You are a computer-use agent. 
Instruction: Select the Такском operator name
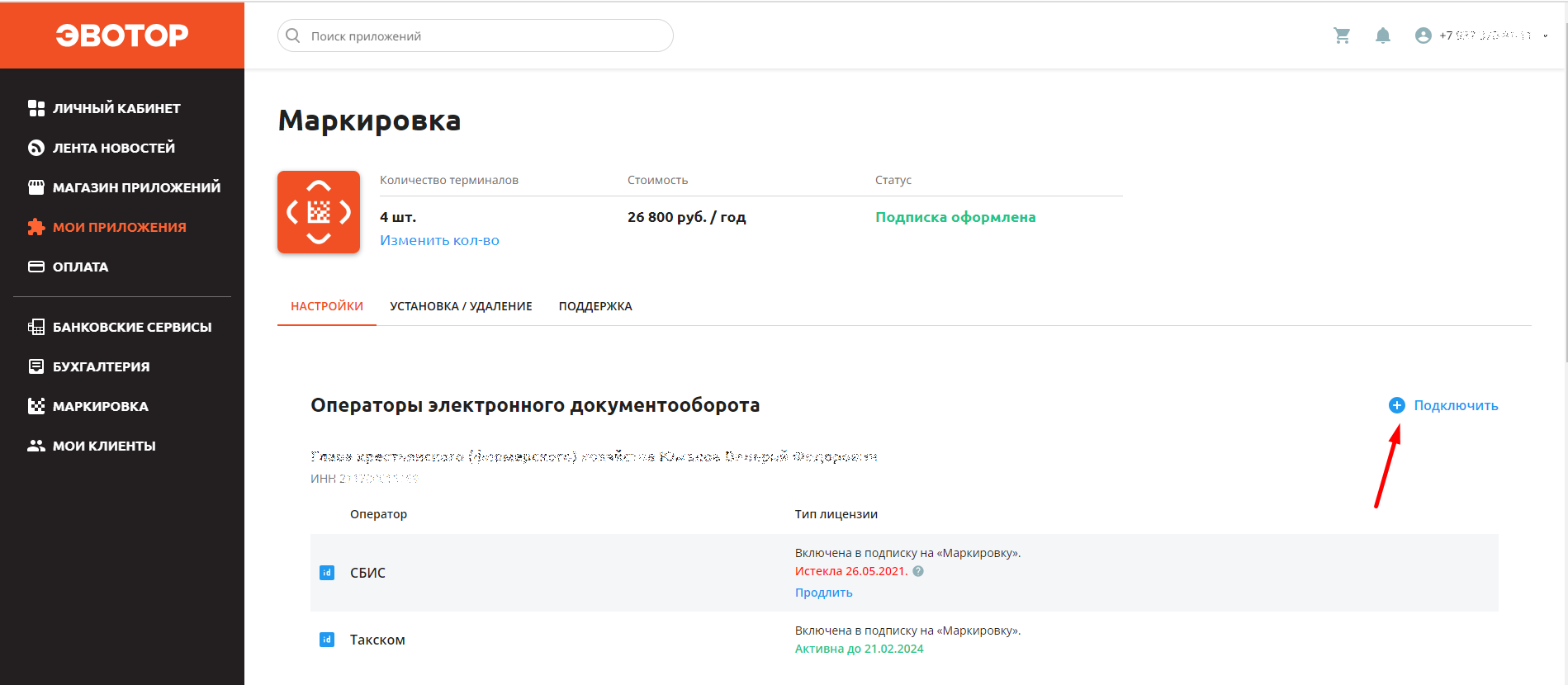377,640
